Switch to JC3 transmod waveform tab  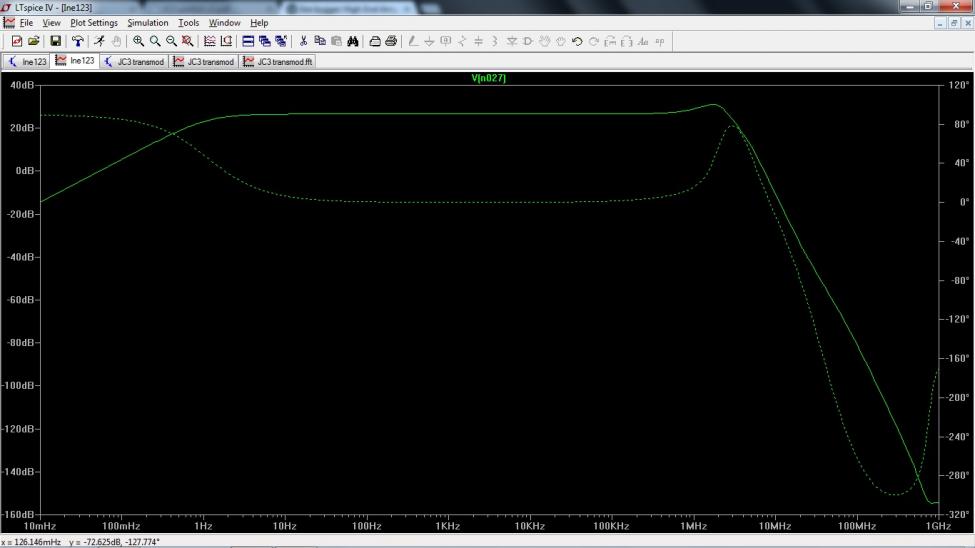204,62
